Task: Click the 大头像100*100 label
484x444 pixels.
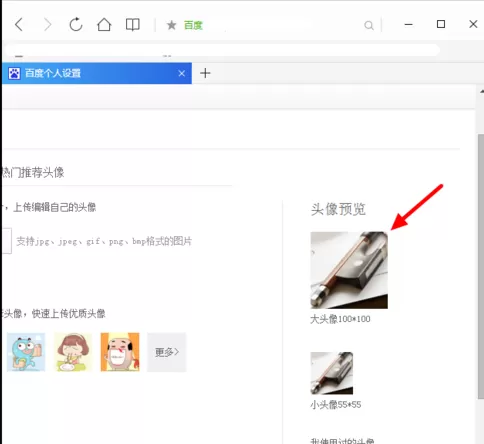Action: (x=340, y=319)
